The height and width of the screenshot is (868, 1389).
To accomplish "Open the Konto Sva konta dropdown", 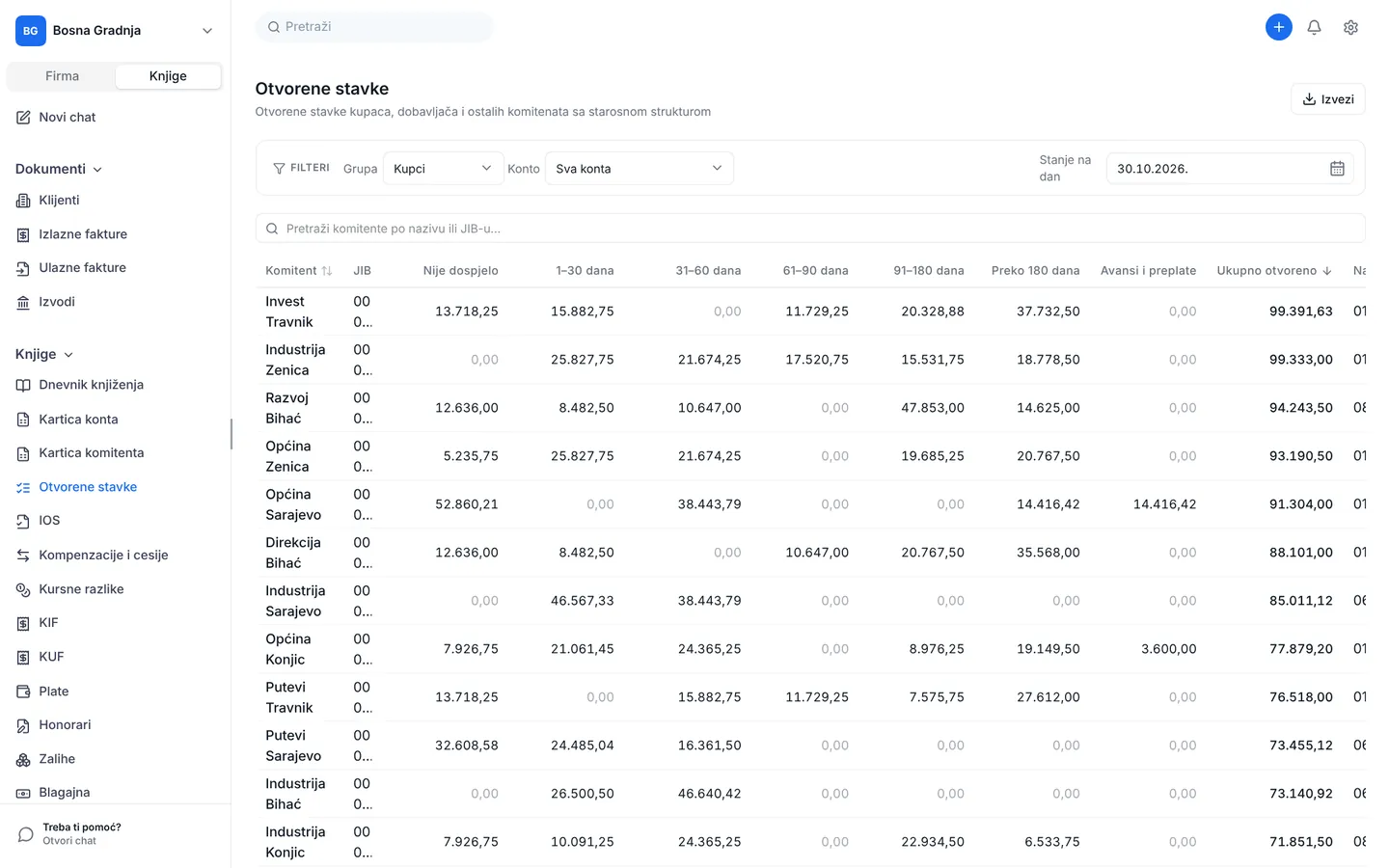I will (x=639, y=169).
